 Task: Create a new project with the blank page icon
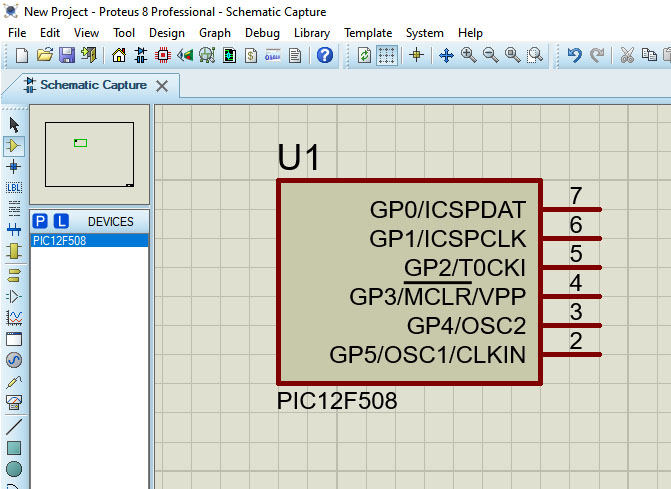(22, 55)
